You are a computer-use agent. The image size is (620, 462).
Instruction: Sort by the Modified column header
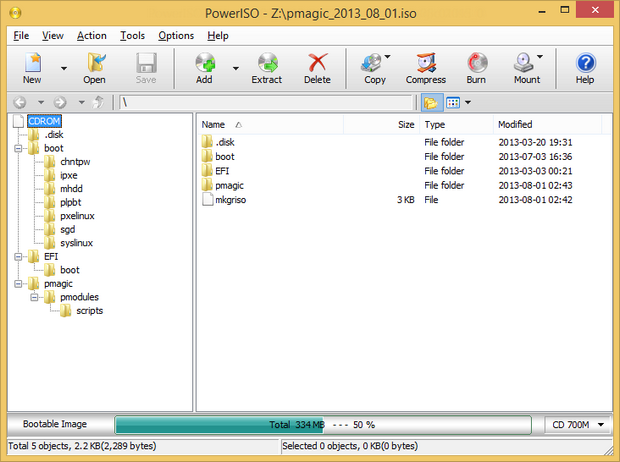[548, 125]
